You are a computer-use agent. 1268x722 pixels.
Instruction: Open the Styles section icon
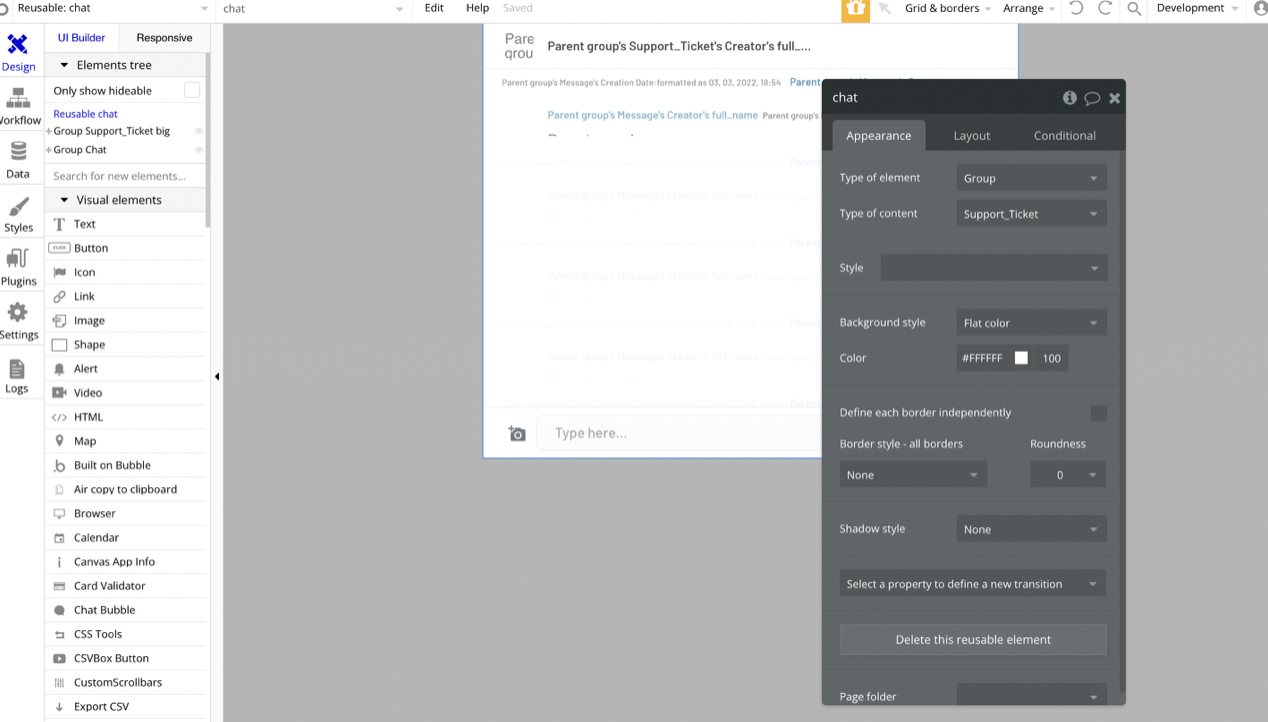tap(18, 206)
